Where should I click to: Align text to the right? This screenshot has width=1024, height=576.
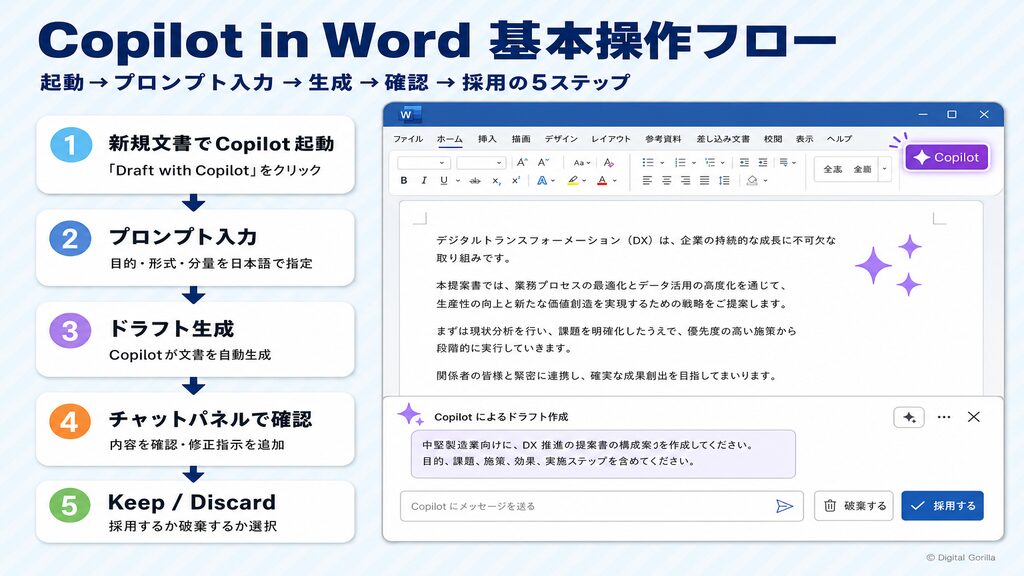(685, 180)
